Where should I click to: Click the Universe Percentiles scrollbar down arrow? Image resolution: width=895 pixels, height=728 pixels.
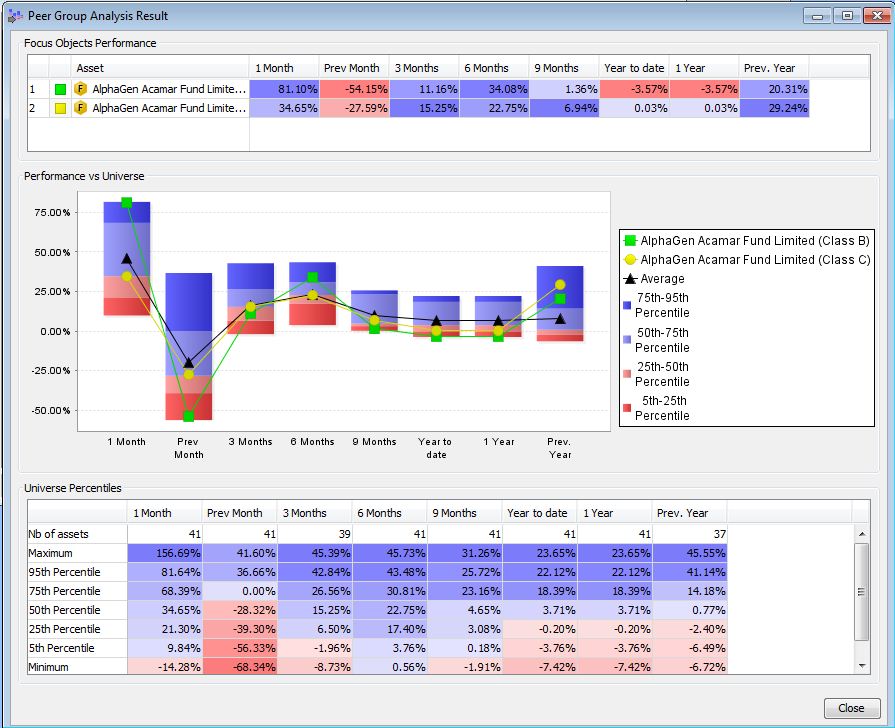[x=862, y=666]
